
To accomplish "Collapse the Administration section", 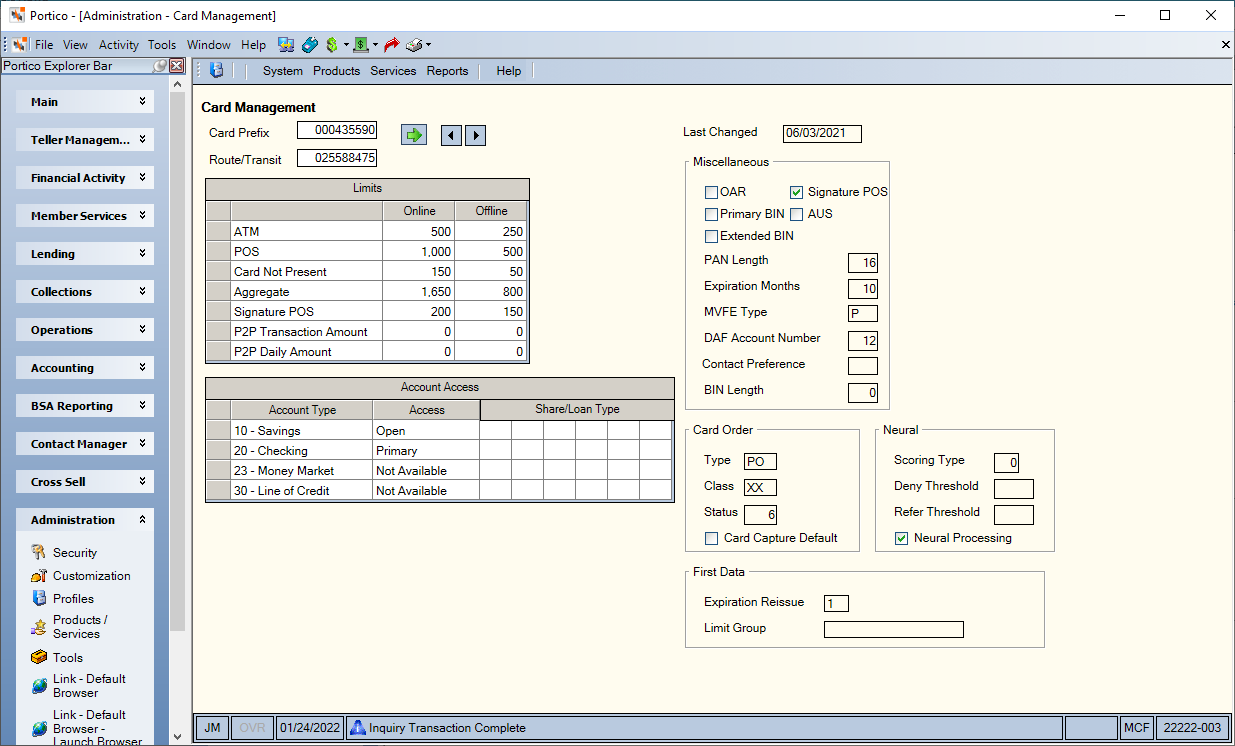I will coord(85,520).
